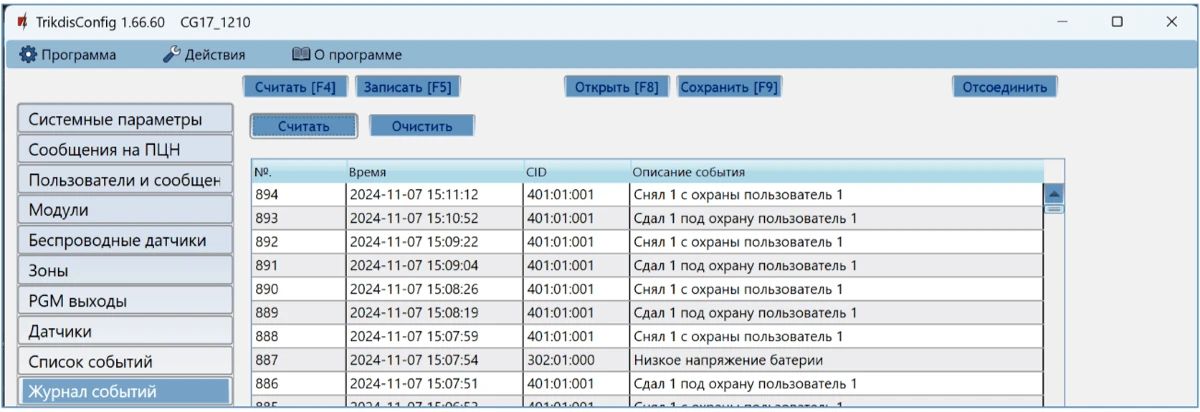The height and width of the screenshot is (412, 1200).
Task: Click Считать button above event log
Action: 304,126
